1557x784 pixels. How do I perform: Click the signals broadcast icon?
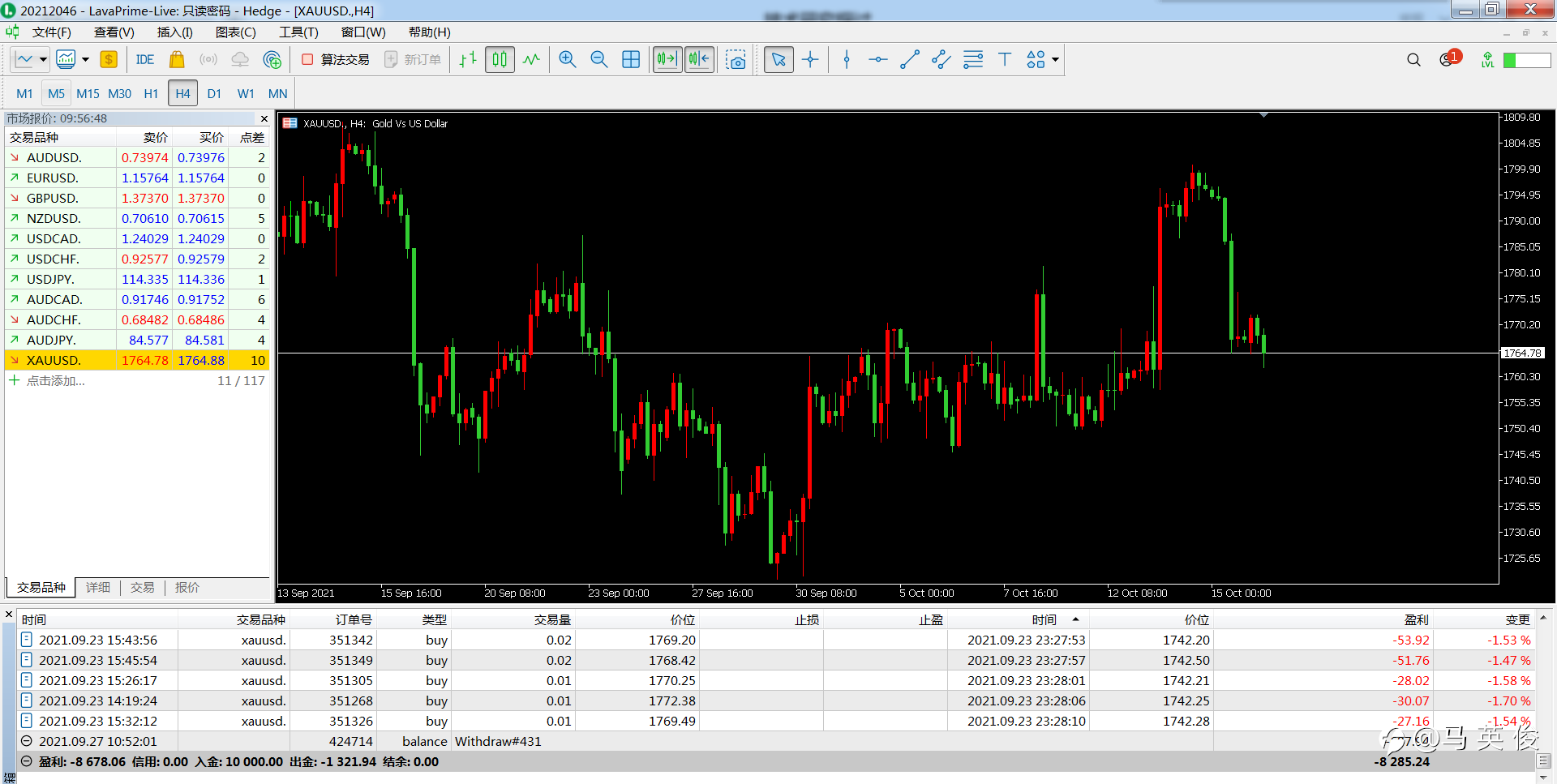(208, 60)
